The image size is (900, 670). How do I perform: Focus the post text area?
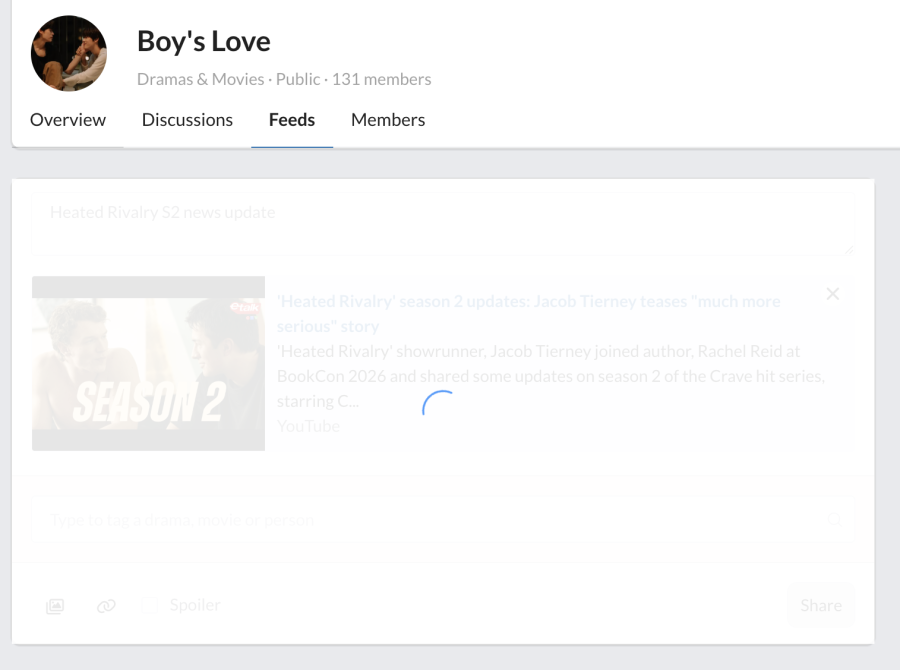pos(442,224)
